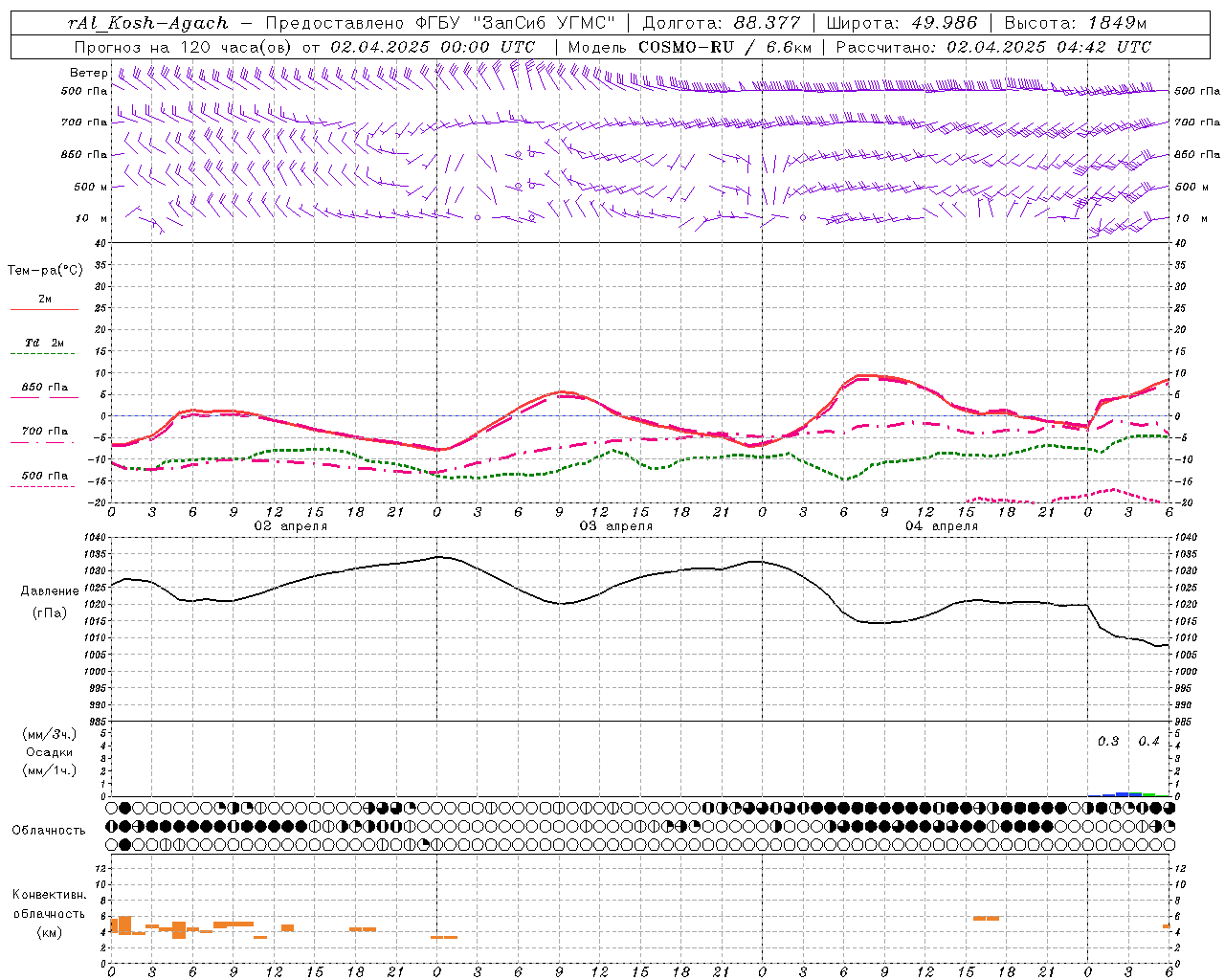Select the (мм/3ч.) precipitation unit label

click(x=50, y=735)
